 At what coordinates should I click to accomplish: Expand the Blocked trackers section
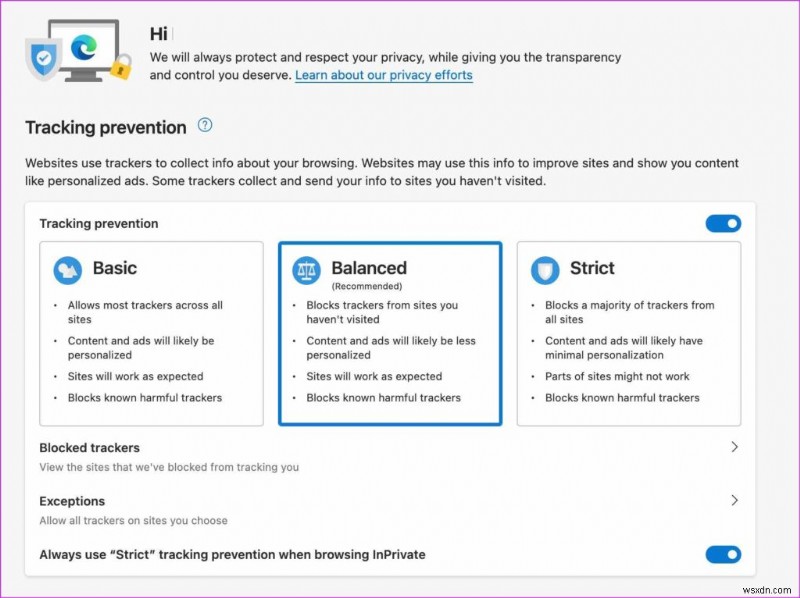(x=88, y=447)
